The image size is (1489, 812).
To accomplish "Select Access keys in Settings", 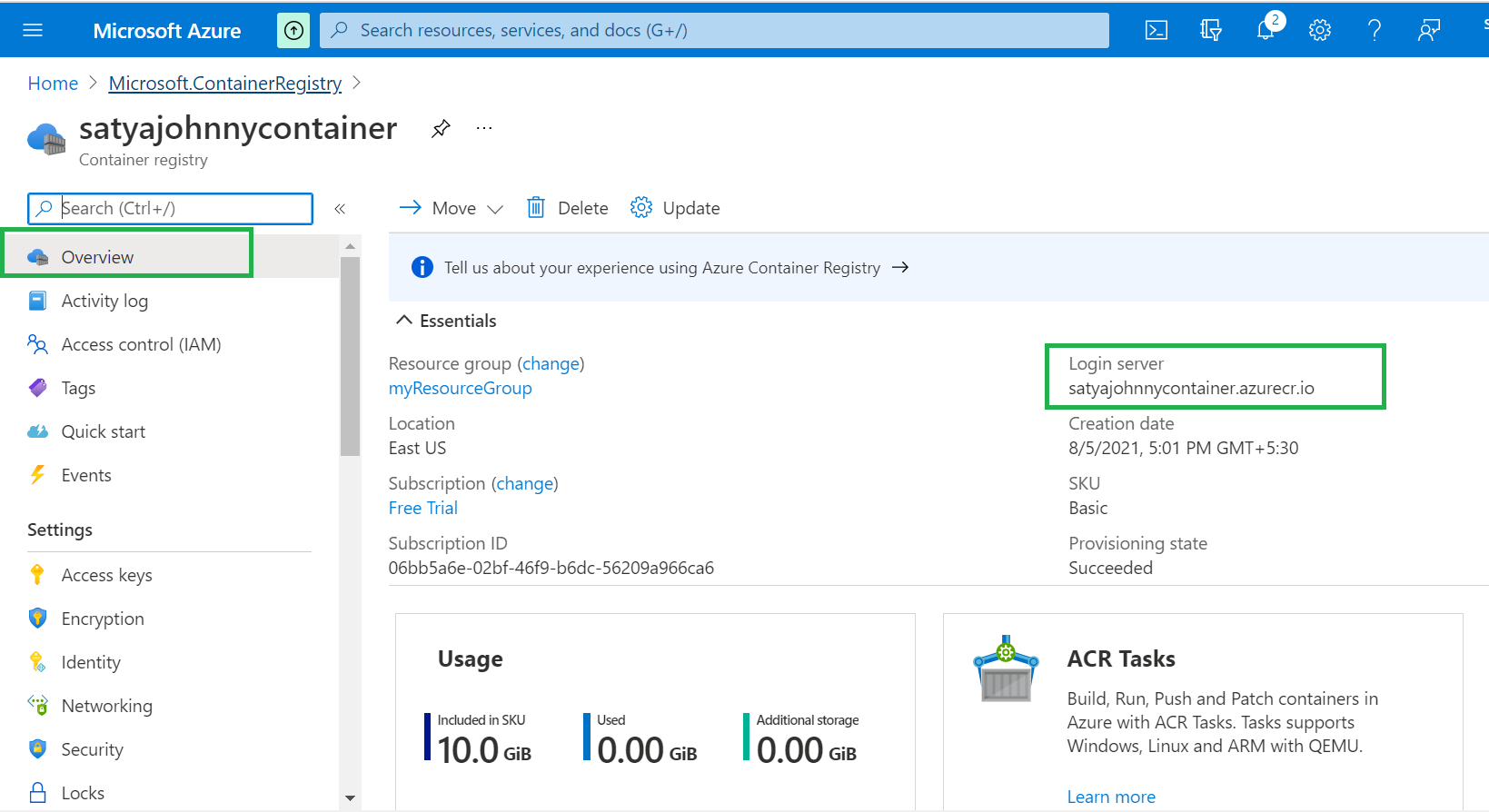I will click(x=106, y=575).
